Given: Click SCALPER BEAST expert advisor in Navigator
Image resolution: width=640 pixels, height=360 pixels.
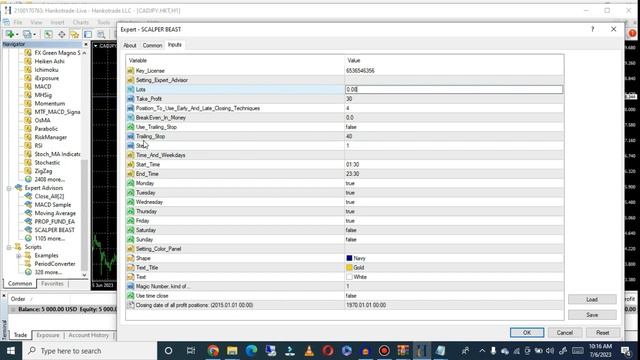Looking at the screenshot, I should (x=54, y=230).
